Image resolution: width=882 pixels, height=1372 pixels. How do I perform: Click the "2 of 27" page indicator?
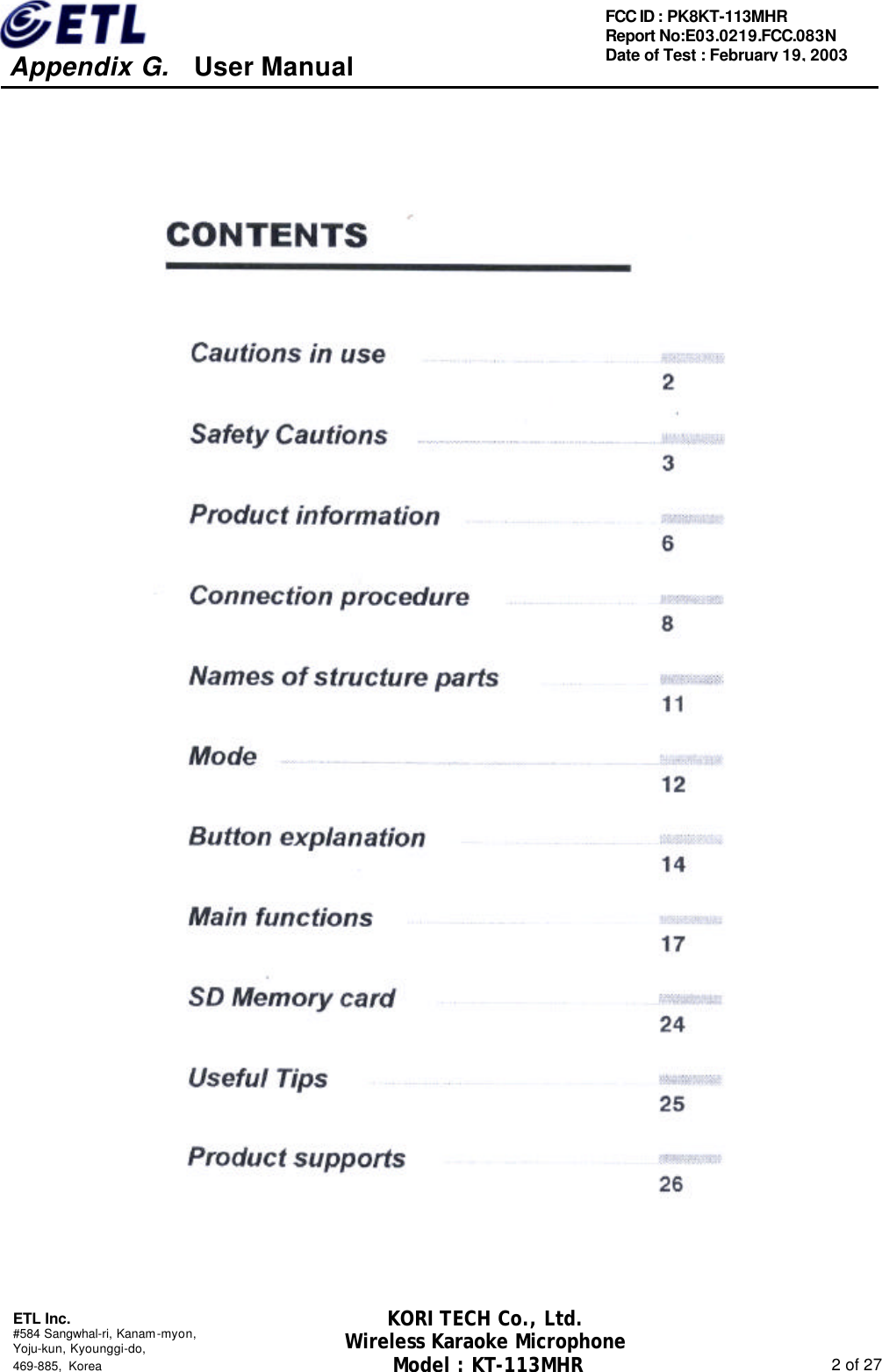(x=856, y=1364)
